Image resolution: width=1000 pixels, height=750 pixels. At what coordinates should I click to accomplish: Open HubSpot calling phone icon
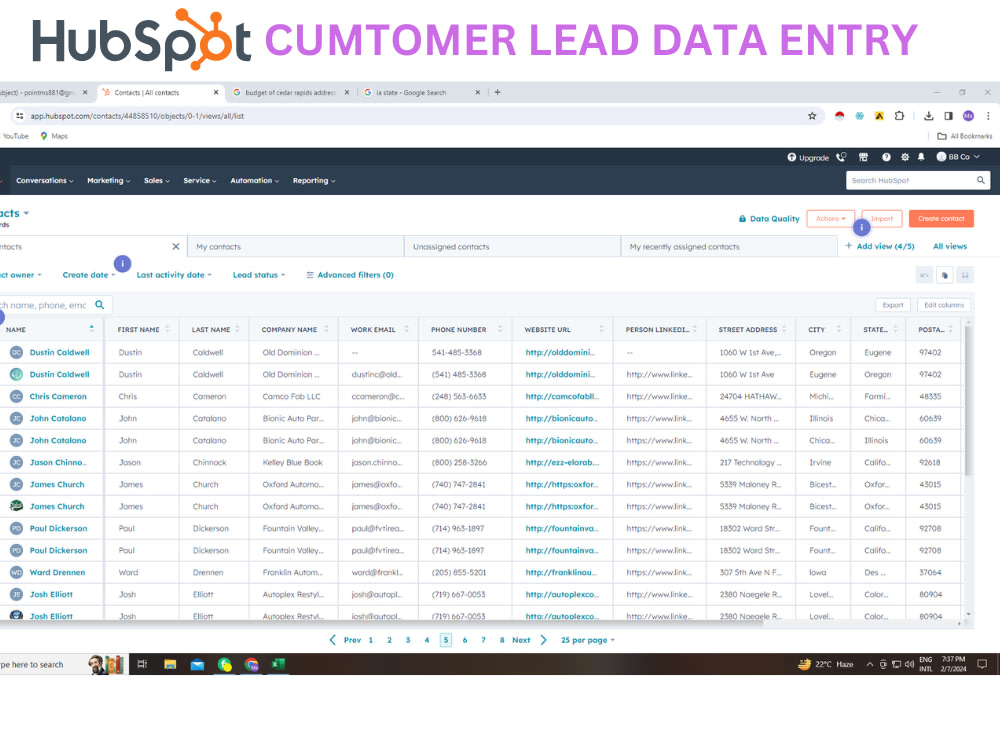click(x=841, y=157)
